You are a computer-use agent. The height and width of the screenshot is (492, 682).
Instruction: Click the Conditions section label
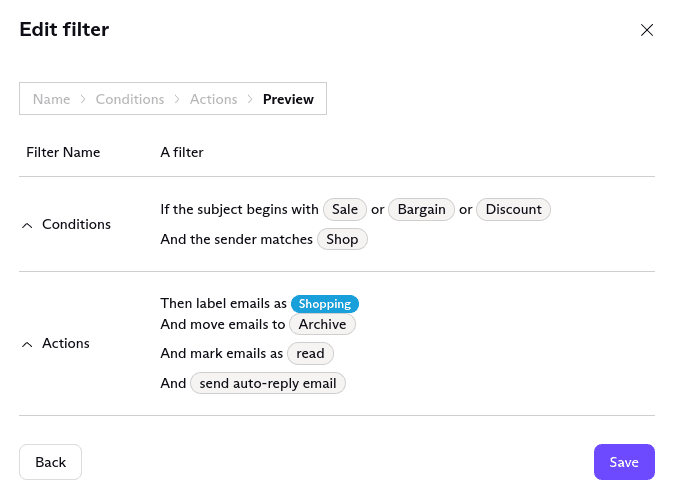[x=76, y=225]
